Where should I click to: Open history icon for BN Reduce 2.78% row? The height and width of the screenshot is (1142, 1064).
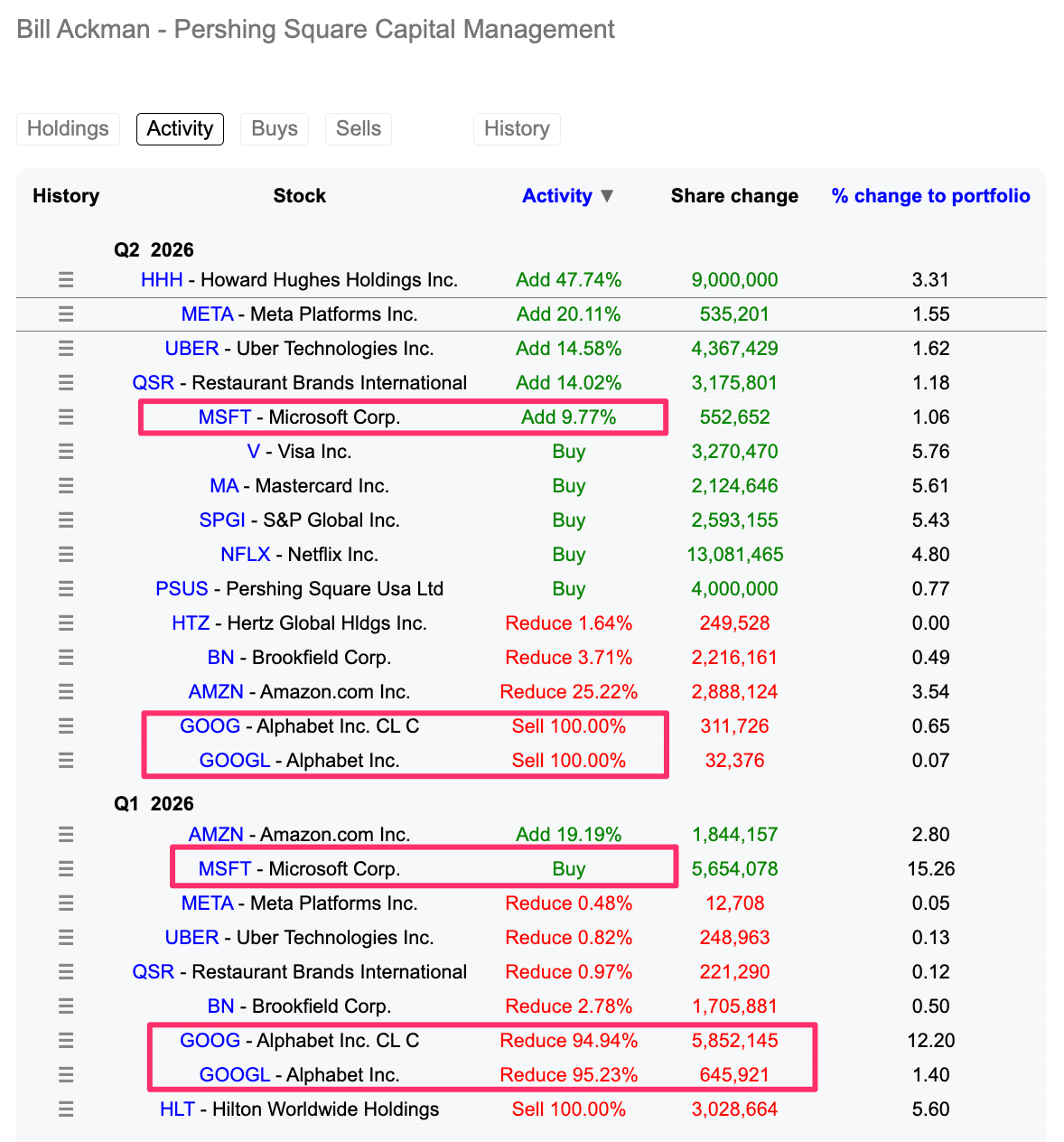(66, 1006)
